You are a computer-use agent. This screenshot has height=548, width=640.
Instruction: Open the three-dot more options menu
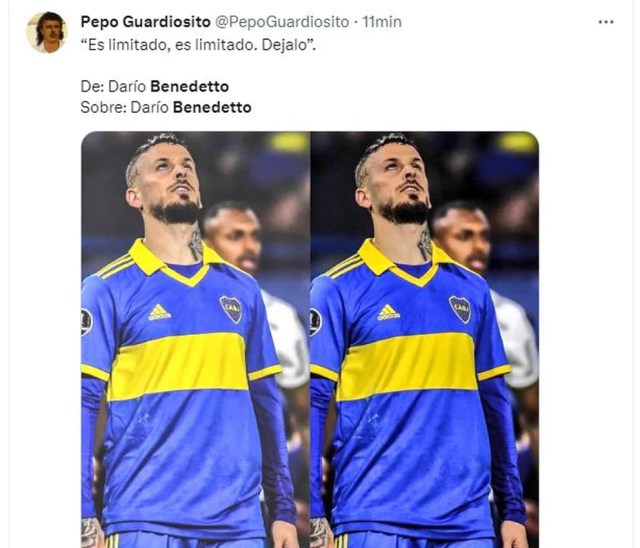pyautogui.click(x=606, y=22)
